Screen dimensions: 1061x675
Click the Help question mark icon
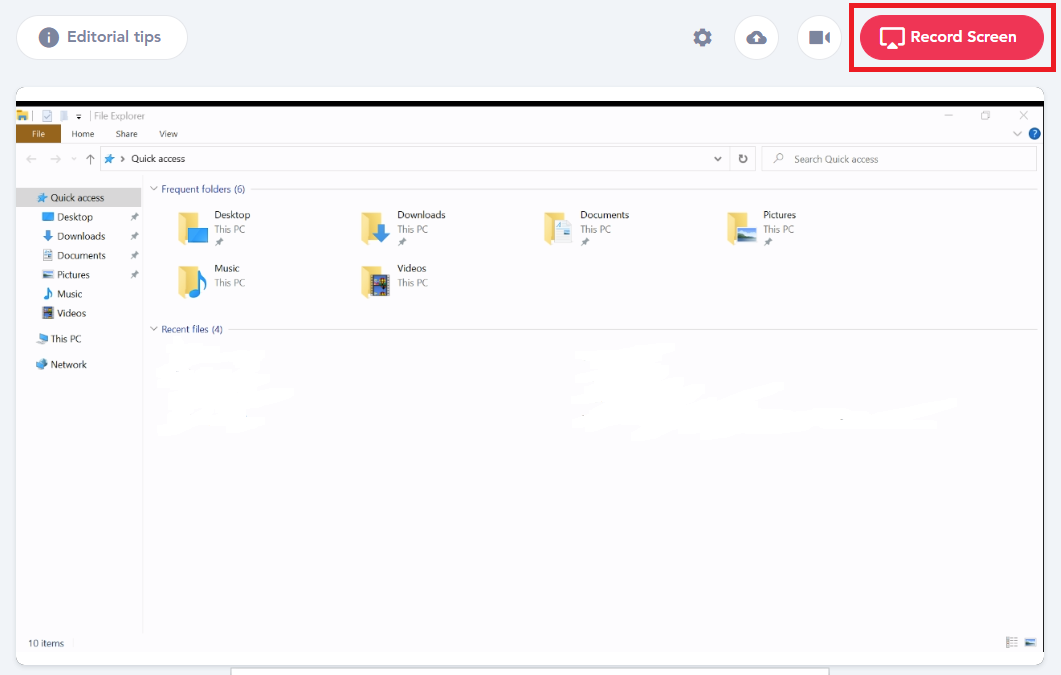point(1035,134)
